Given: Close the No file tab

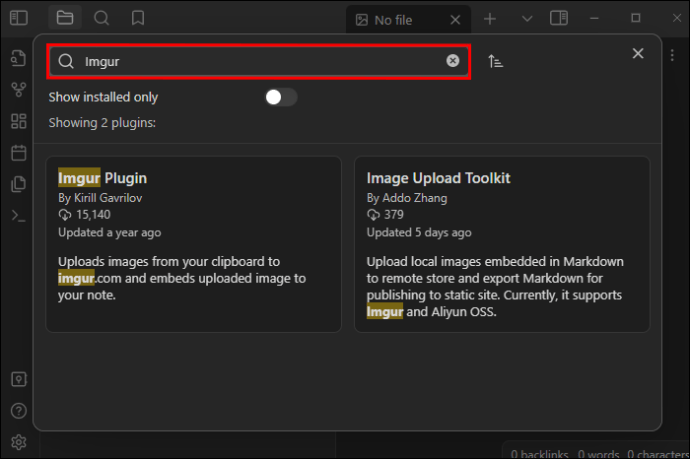Looking at the screenshot, I should [455, 20].
